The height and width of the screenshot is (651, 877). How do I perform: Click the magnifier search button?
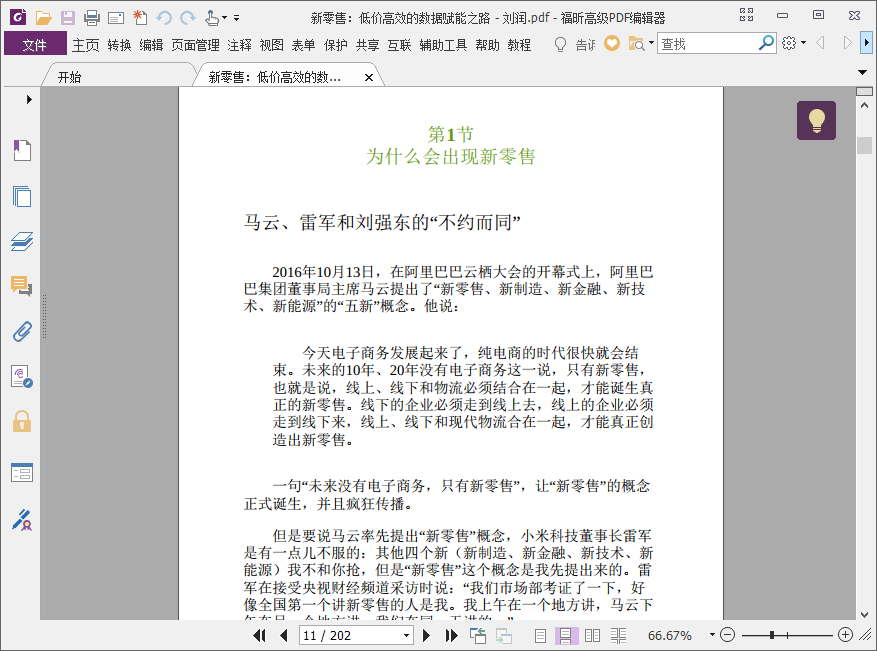click(x=766, y=43)
